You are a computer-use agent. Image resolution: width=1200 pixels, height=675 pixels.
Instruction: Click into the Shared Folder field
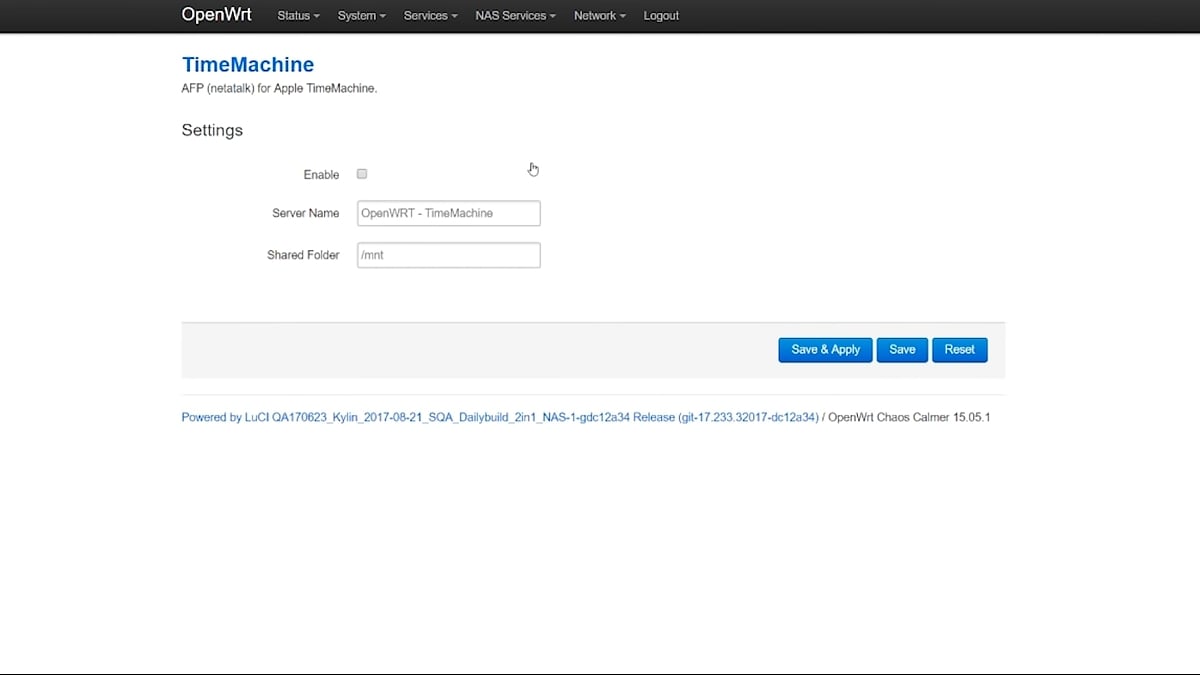click(448, 255)
